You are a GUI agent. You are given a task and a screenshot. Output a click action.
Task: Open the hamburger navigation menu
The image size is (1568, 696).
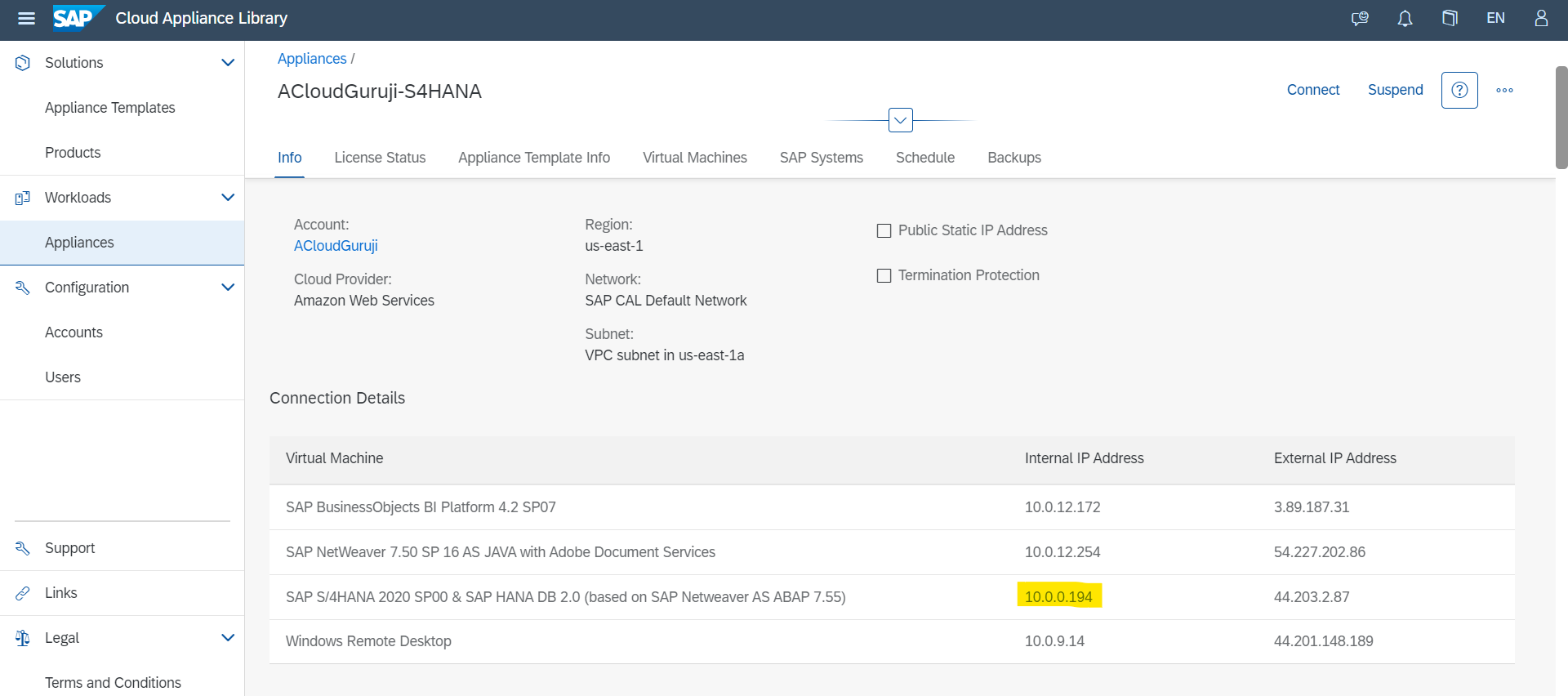click(26, 18)
